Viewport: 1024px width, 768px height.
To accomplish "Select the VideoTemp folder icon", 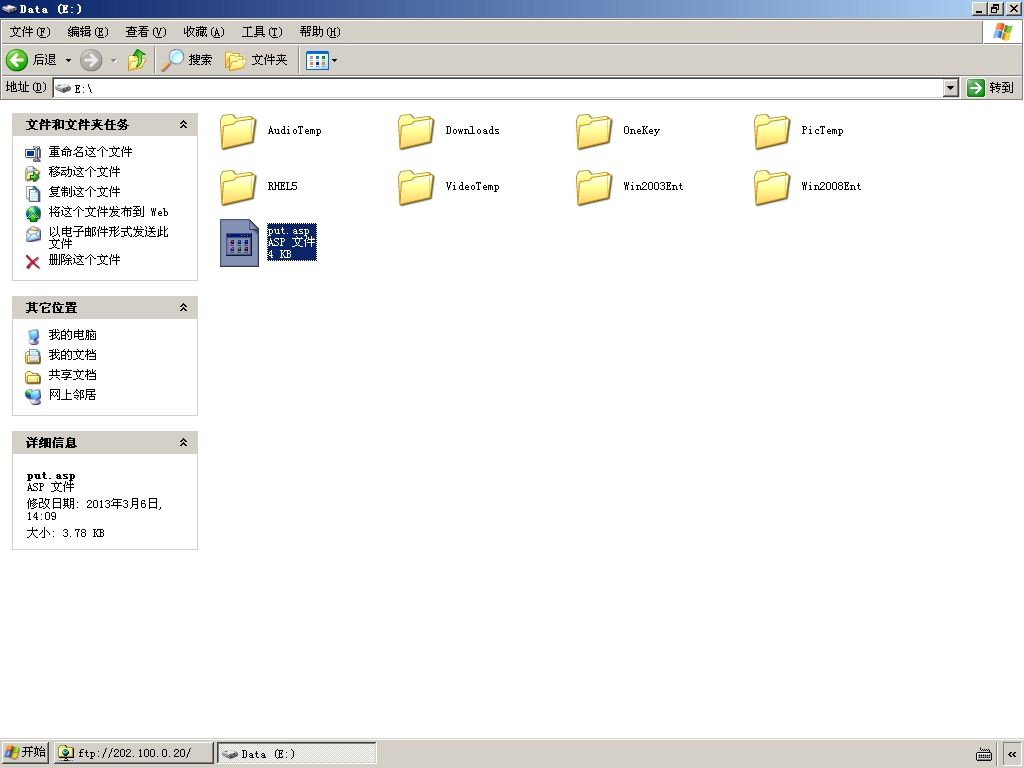I will (416, 187).
